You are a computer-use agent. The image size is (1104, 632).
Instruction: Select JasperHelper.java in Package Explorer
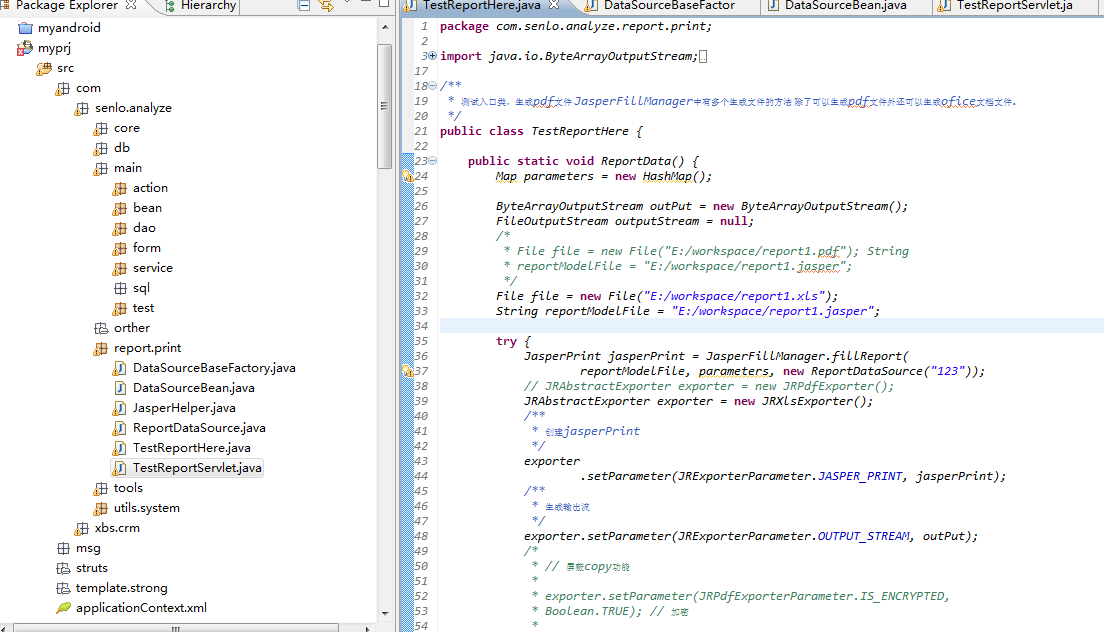point(184,408)
